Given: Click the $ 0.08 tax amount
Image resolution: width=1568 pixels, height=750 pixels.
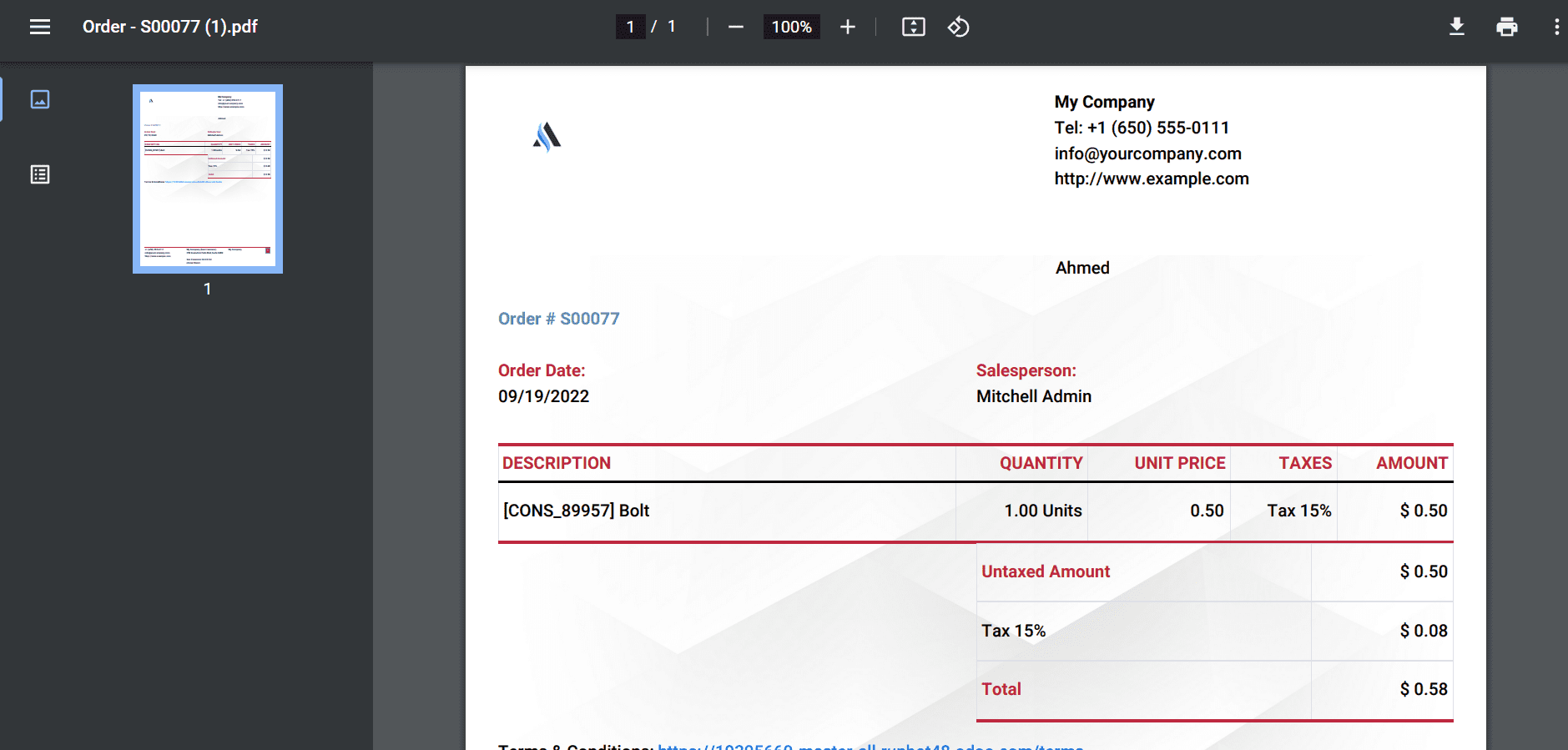Looking at the screenshot, I should [x=1424, y=631].
